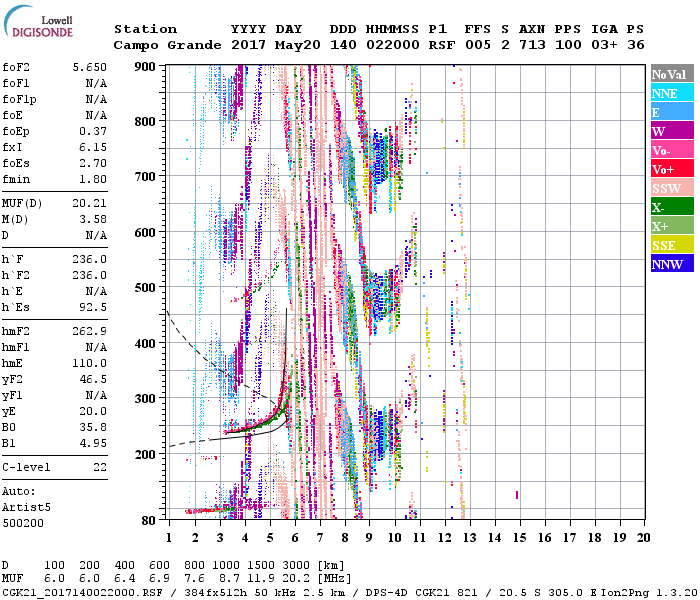Choose the Vo+ red legend swatch
This screenshot has height=600, width=700.
point(672,169)
